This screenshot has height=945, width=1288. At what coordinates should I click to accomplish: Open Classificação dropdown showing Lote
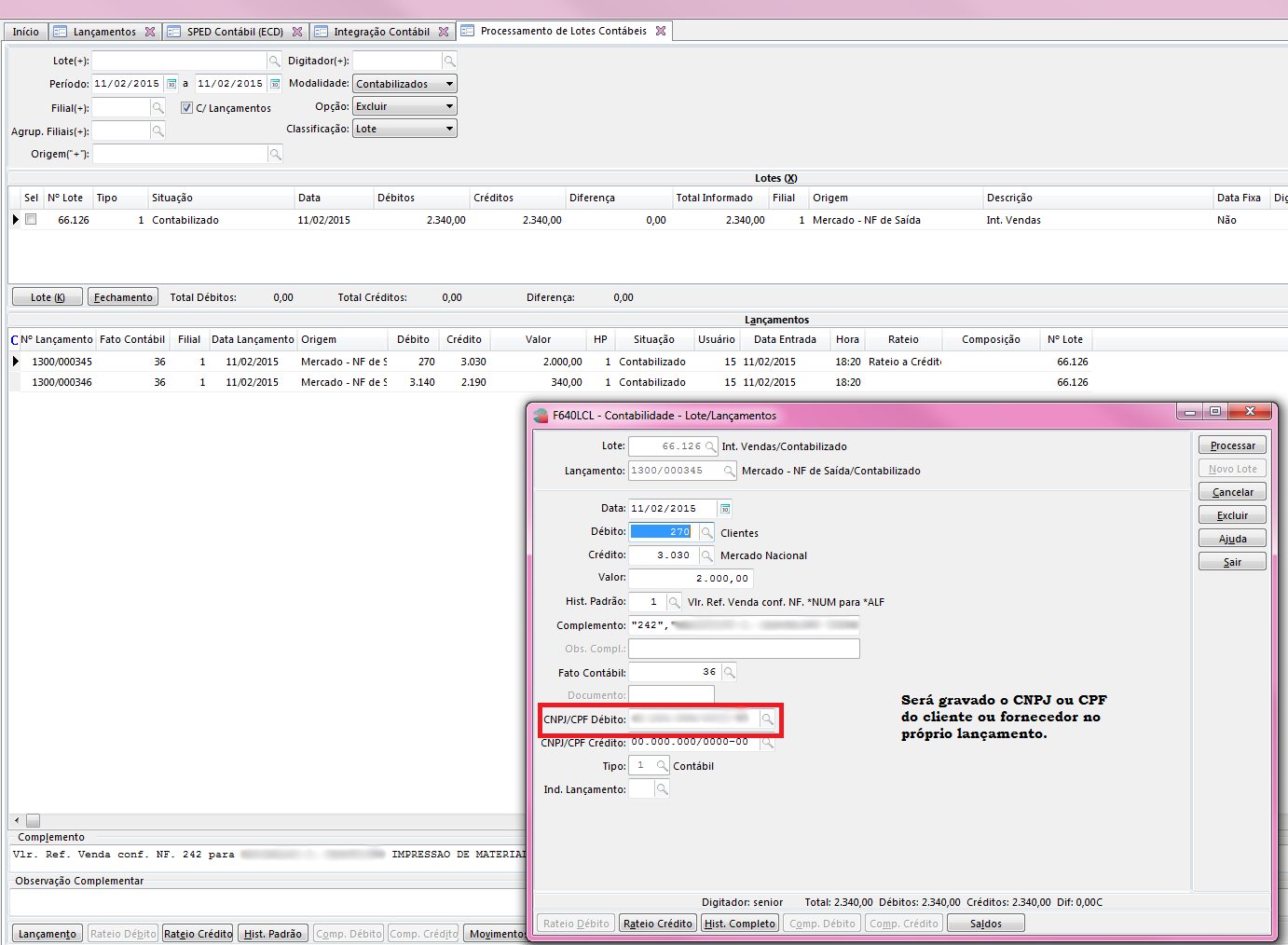tap(404, 129)
